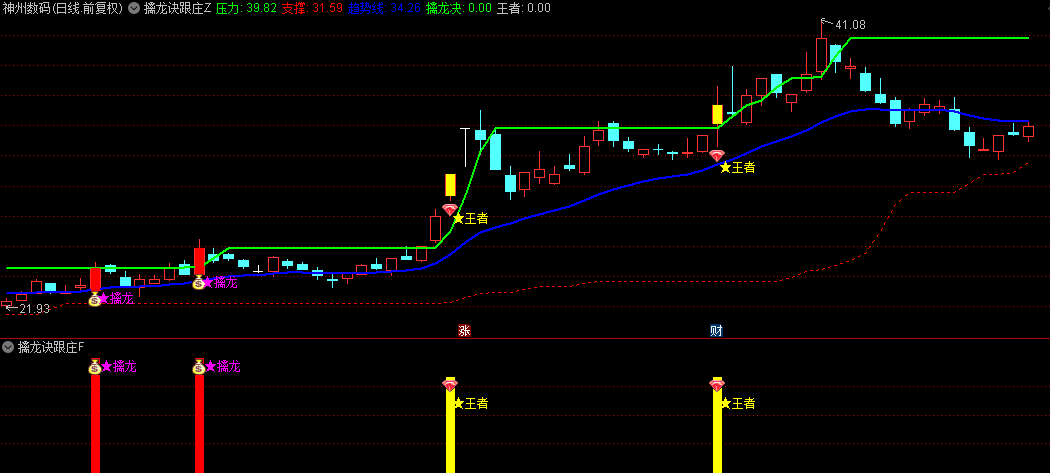The height and width of the screenshot is (473, 1050).
Task: Click the 擒龙诀跟庄F sub-chart title
Action: 52,347
